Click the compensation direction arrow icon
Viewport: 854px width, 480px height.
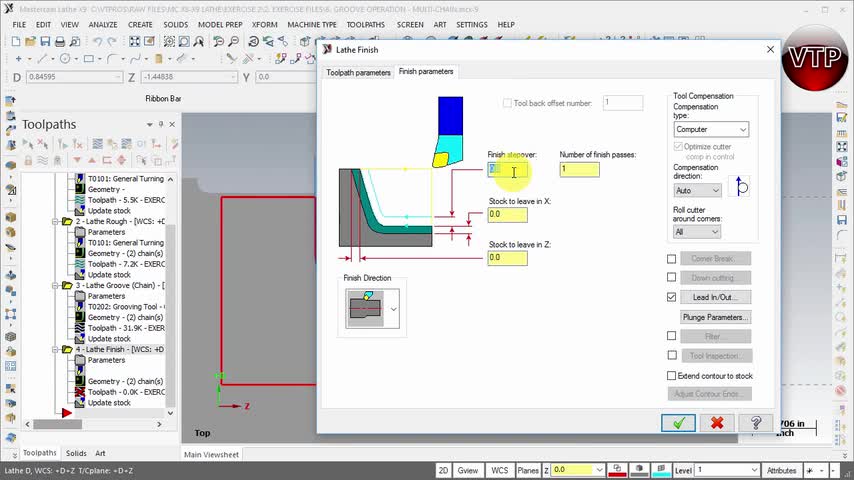(x=740, y=186)
